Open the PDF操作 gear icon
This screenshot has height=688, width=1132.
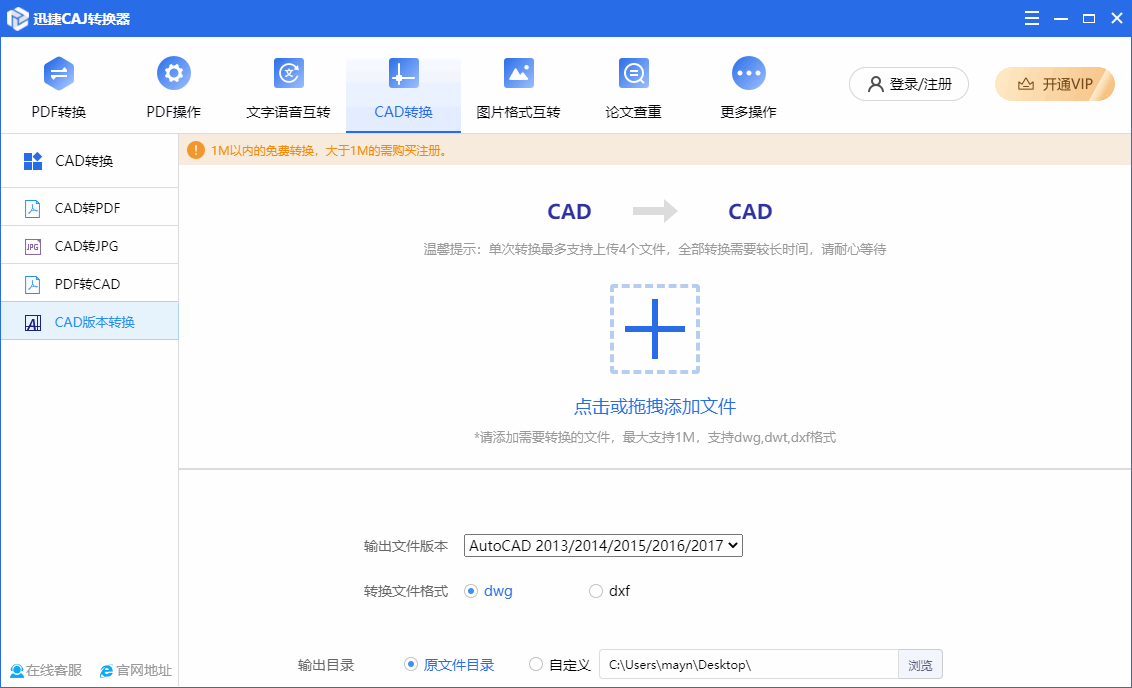173,73
